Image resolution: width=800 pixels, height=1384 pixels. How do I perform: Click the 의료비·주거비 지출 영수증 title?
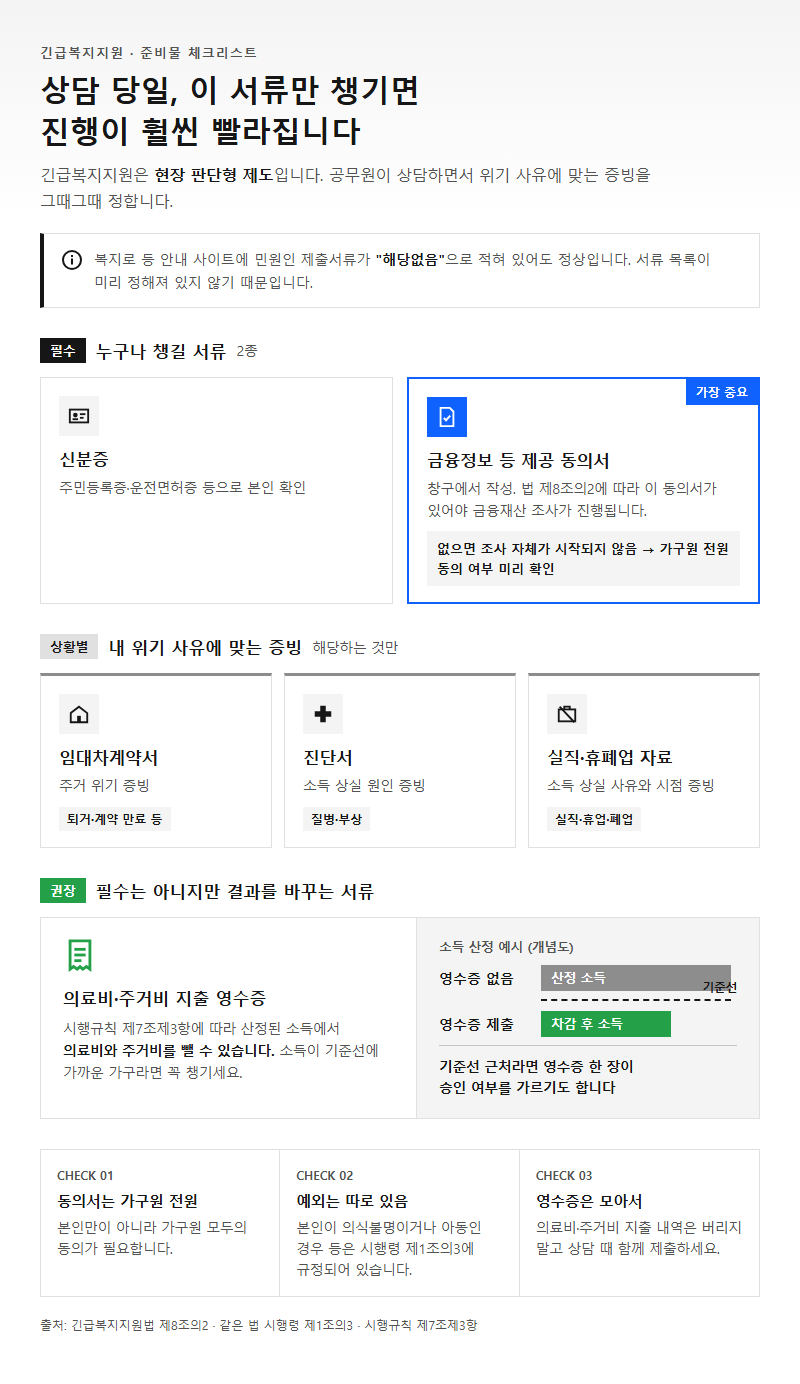pyautogui.click(x=165, y=999)
